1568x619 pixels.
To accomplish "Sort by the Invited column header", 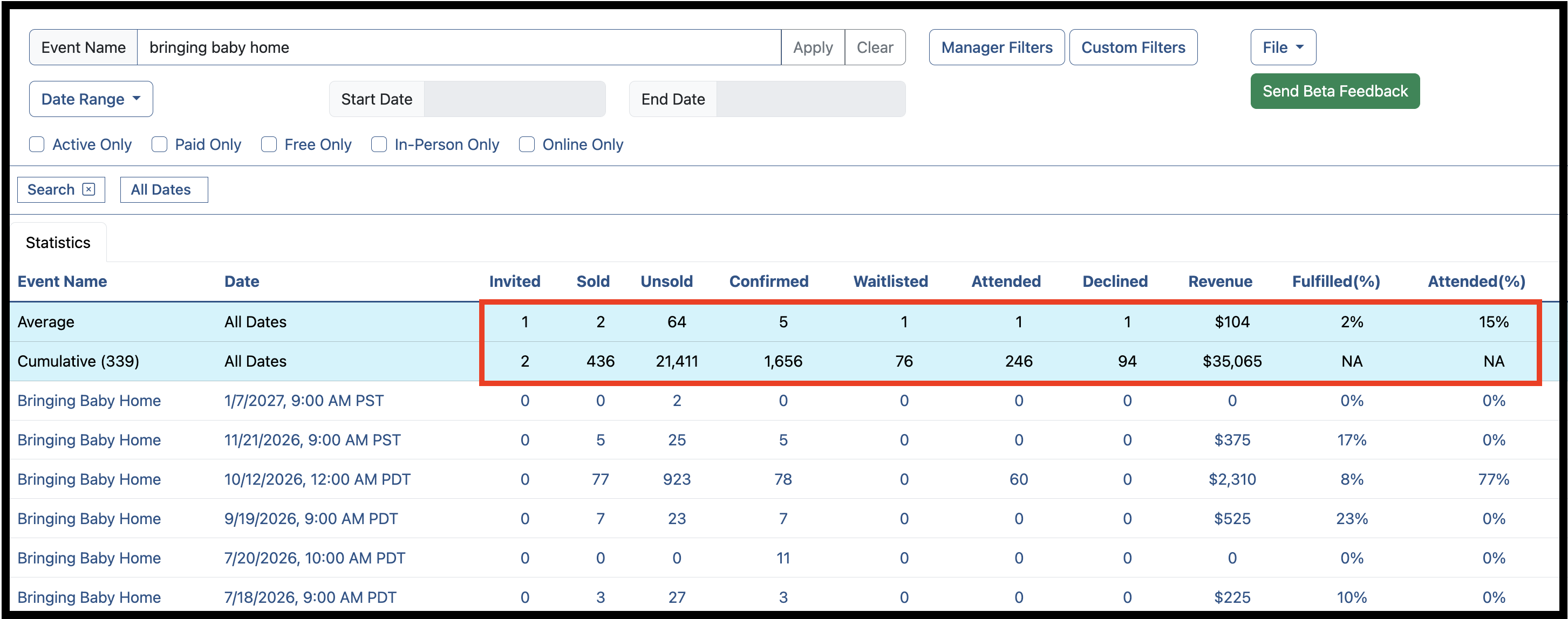I will (514, 281).
